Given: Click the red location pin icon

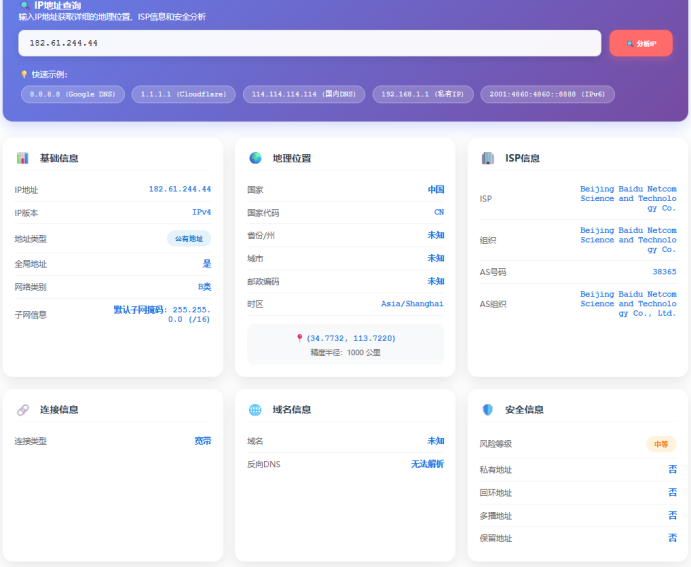Looking at the screenshot, I should pyautogui.click(x=300, y=338).
